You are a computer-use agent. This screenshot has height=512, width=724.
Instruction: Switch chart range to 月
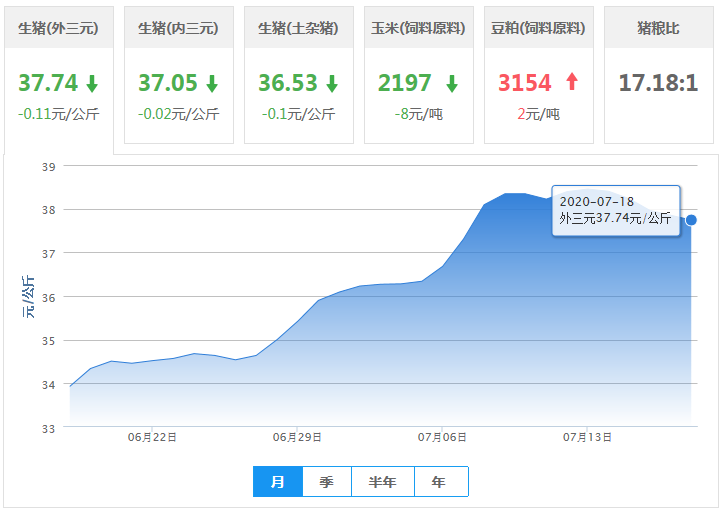point(278,482)
